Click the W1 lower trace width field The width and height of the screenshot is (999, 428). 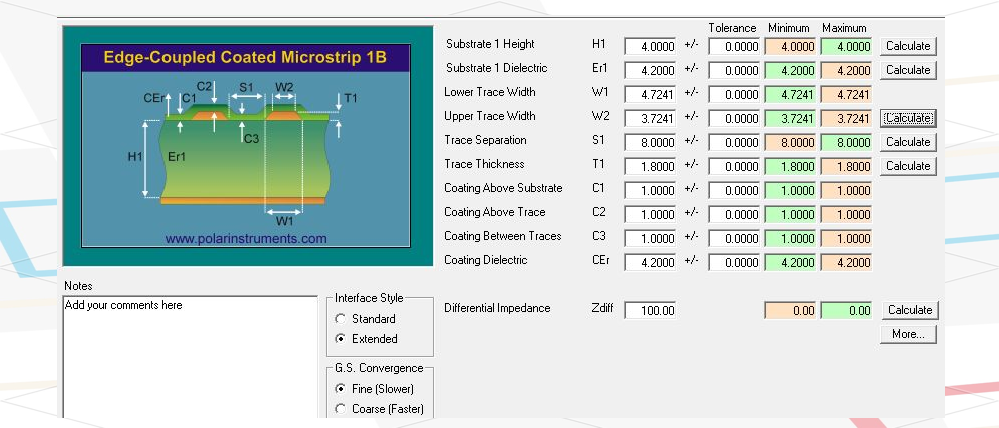(x=650, y=95)
